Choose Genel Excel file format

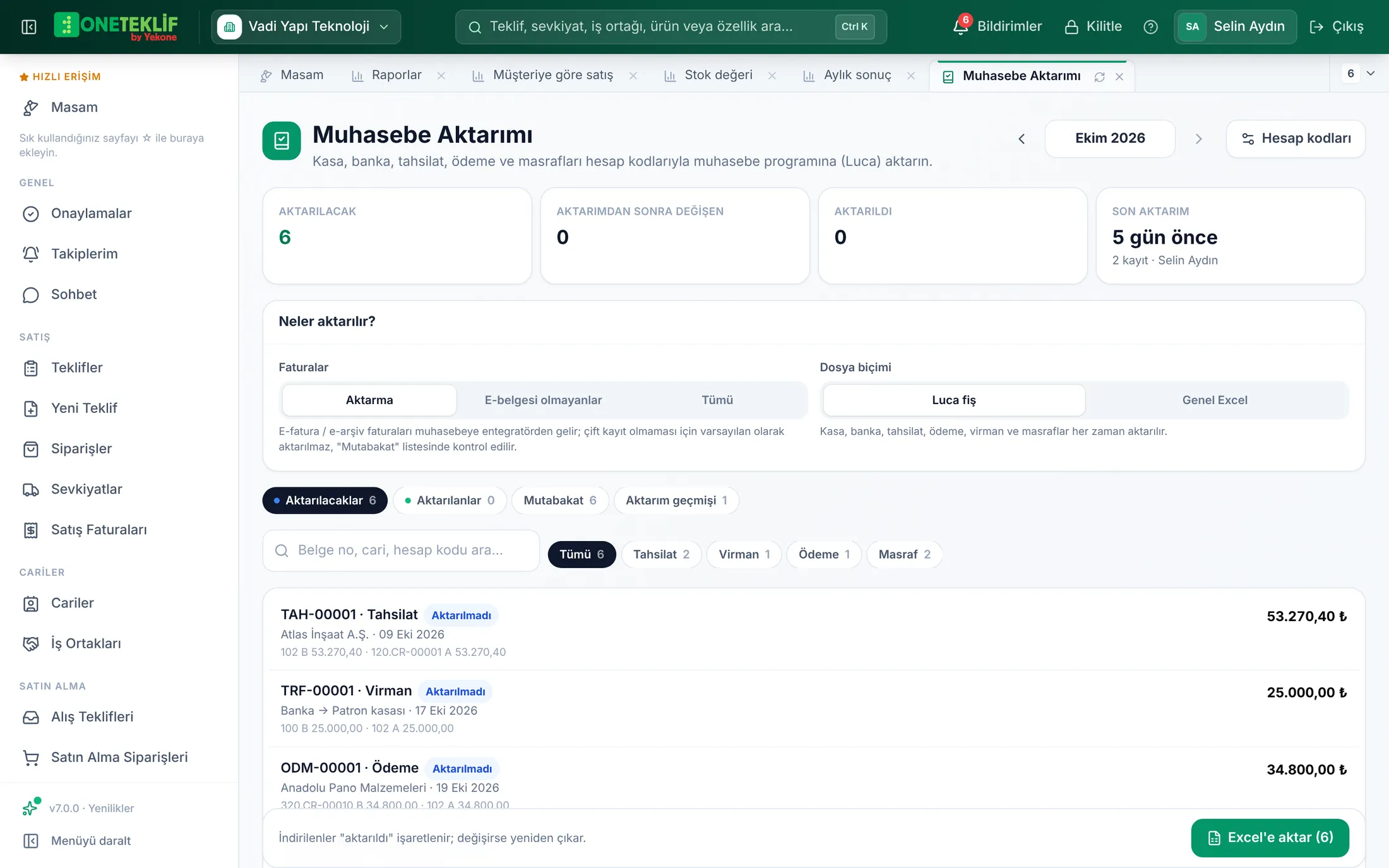[1215, 400]
